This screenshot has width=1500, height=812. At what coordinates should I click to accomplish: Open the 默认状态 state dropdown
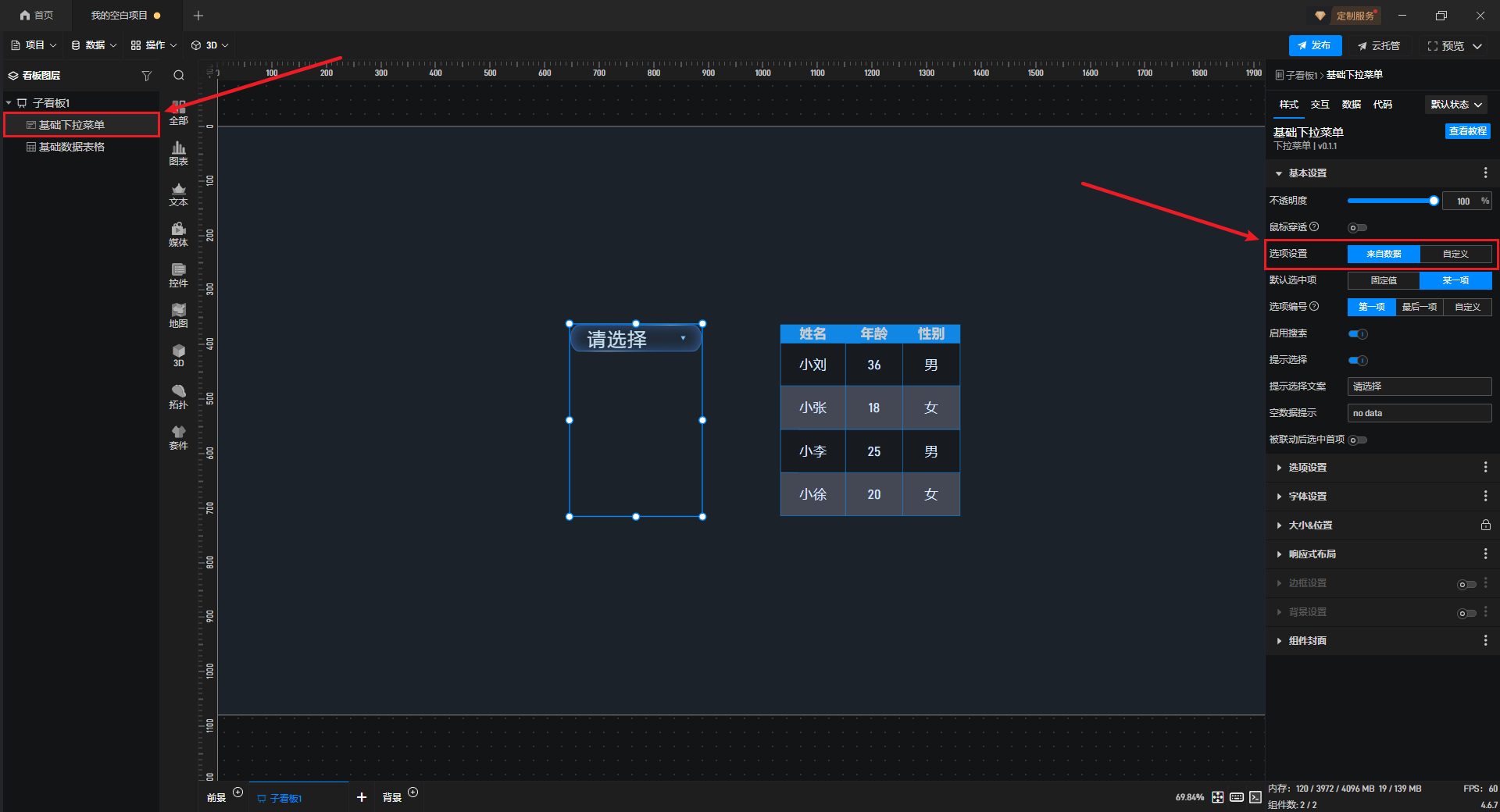pyautogui.click(x=1456, y=105)
